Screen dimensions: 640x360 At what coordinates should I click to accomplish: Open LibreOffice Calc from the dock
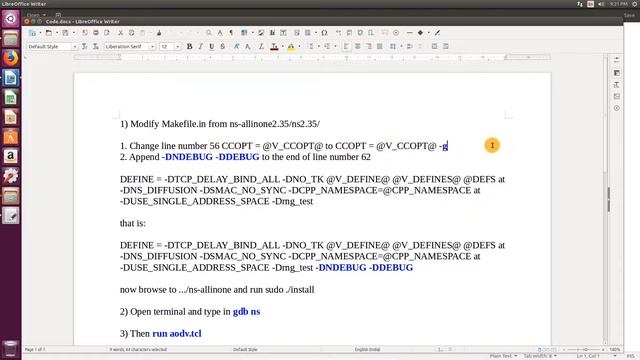tap(11, 98)
